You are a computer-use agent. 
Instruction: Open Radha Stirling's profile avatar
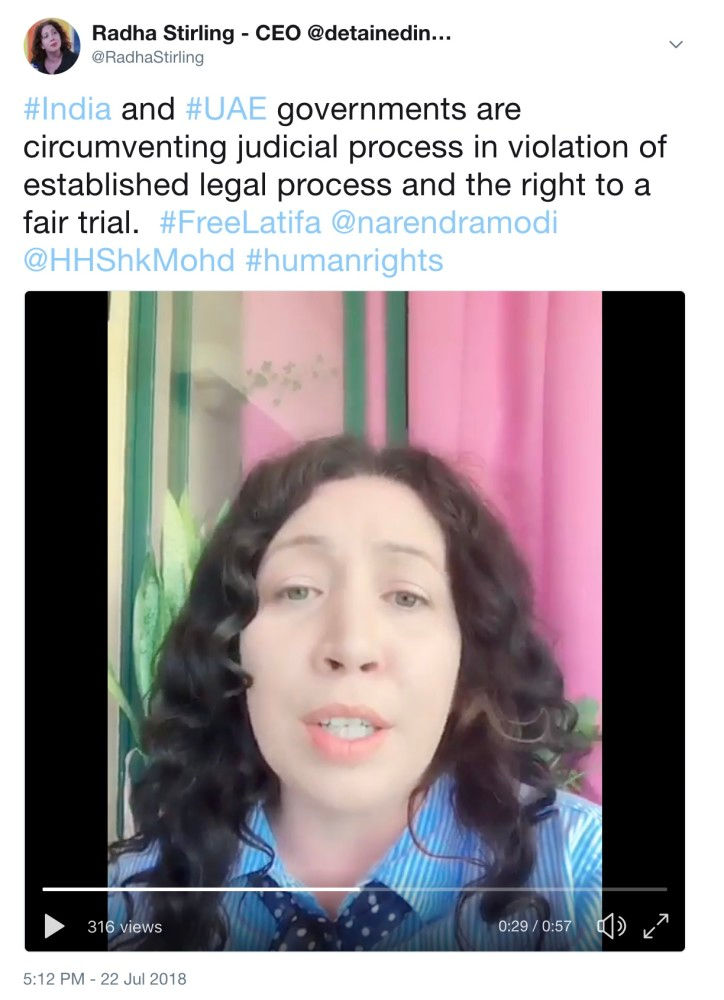(52, 46)
